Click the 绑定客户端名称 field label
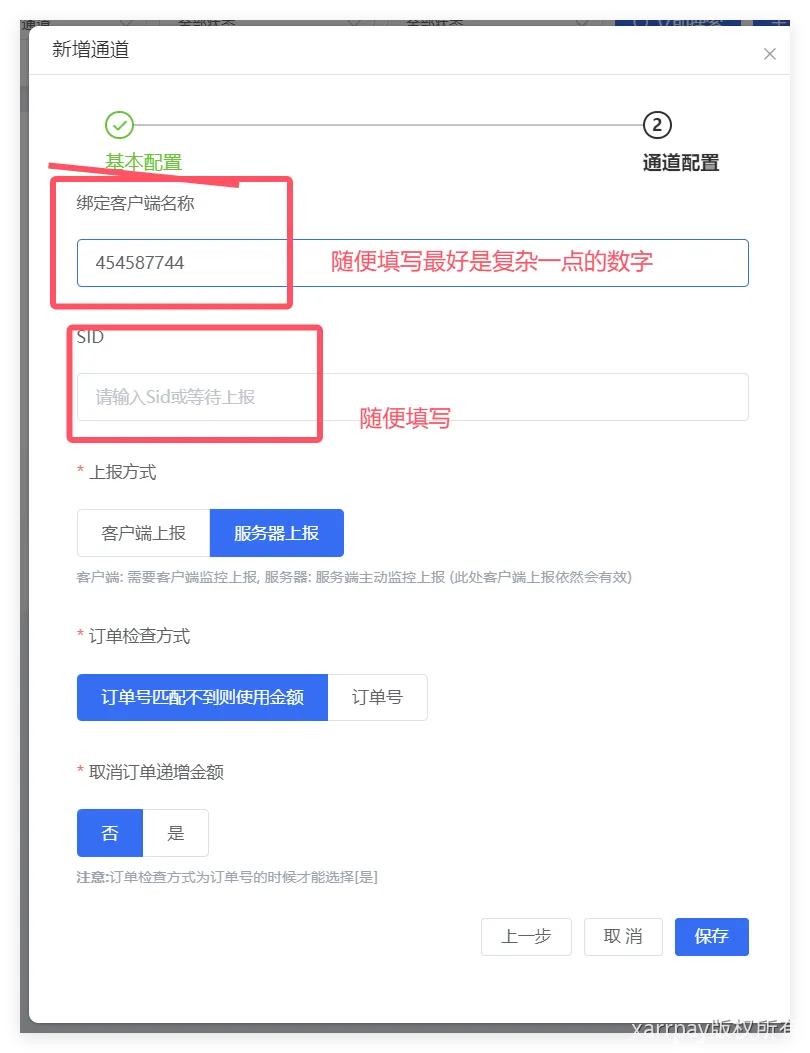810x1053 pixels. tap(136, 203)
